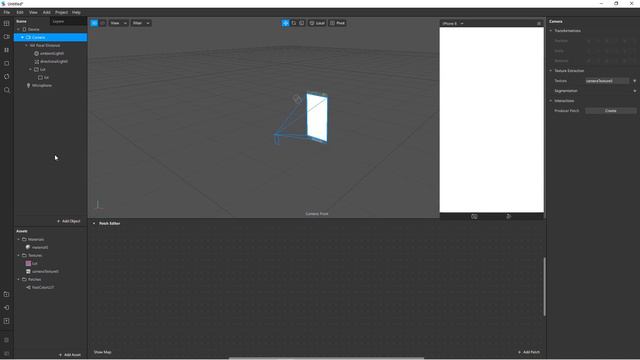
Task: Click the pause icon in left sidebar
Action: coord(7,50)
